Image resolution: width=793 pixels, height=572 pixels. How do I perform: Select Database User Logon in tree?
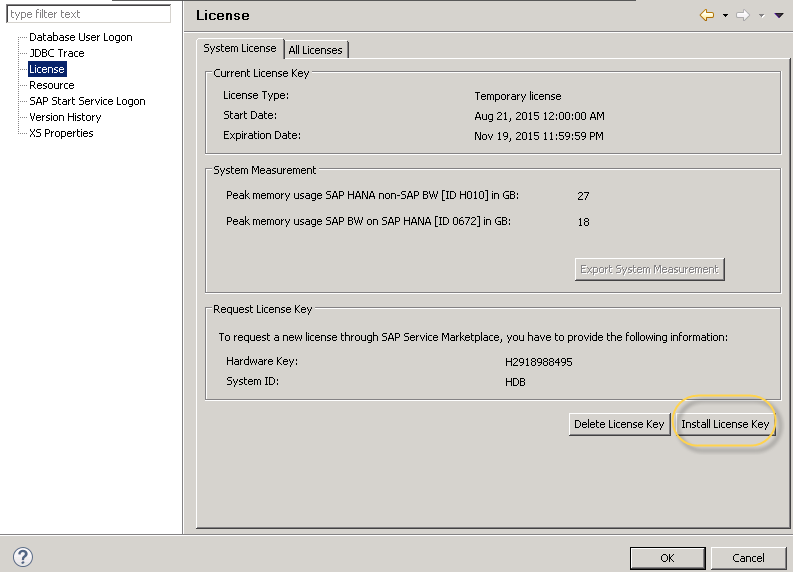[80, 37]
